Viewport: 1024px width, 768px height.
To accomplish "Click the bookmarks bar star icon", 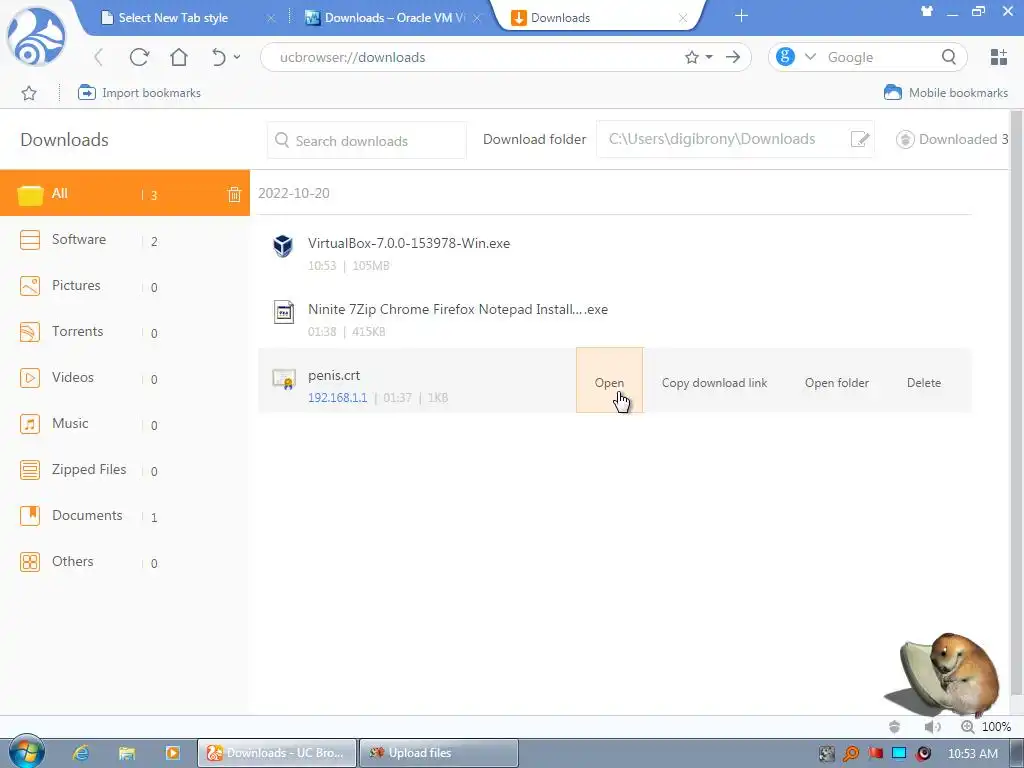I will coord(29,93).
